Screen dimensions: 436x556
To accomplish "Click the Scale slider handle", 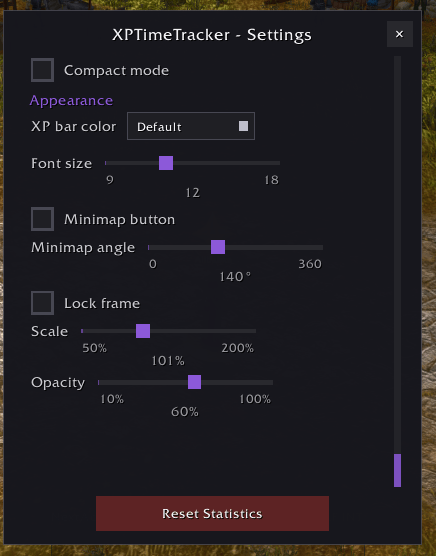I will pos(143,331).
